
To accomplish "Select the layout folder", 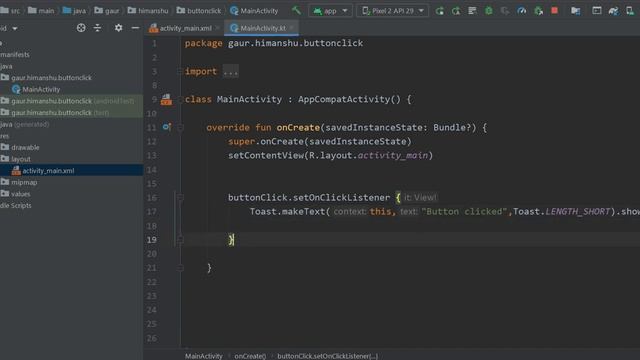I will [21, 159].
